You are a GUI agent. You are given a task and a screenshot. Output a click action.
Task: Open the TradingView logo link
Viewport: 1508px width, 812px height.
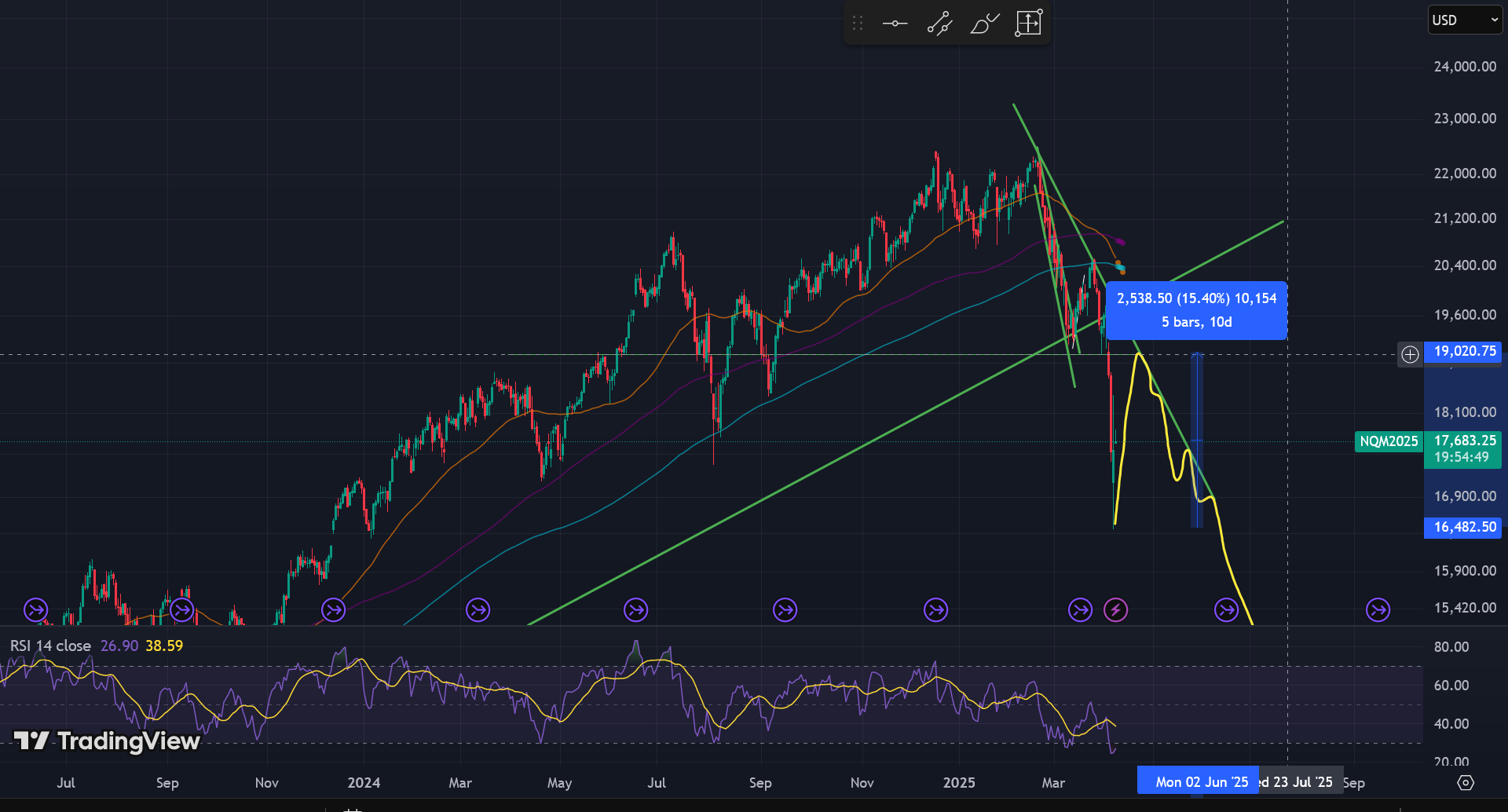tap(107, 741)
